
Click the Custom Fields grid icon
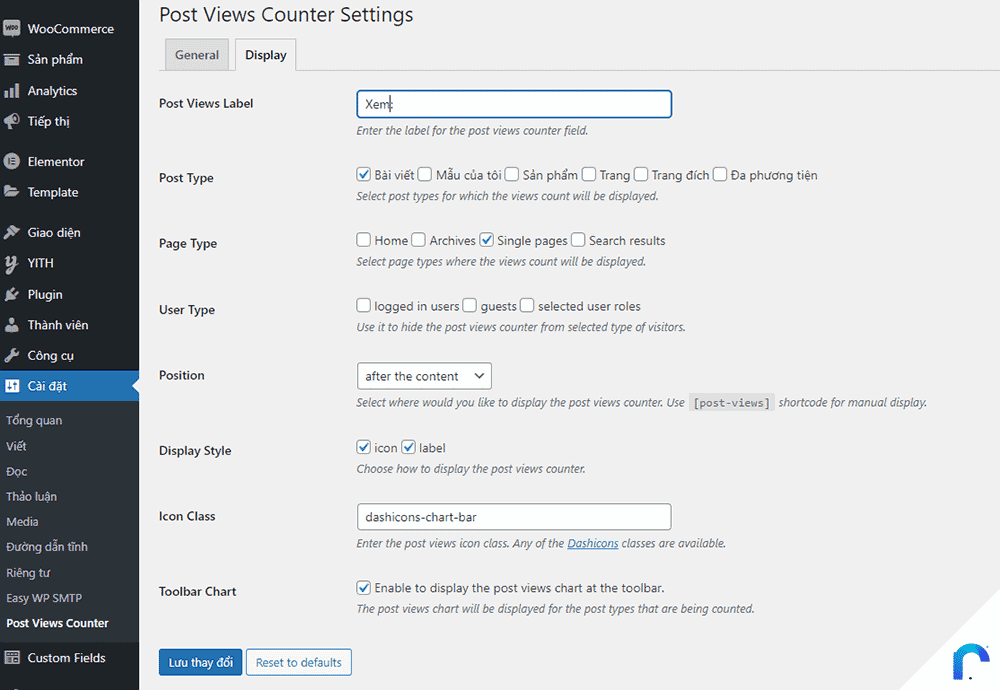tap(11, 657)
